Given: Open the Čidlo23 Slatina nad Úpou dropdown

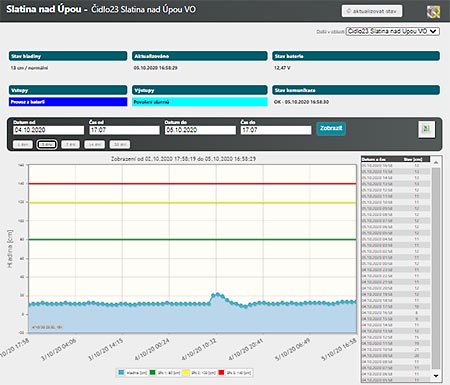Looking at the screenshot, I should tap(393, 31).
